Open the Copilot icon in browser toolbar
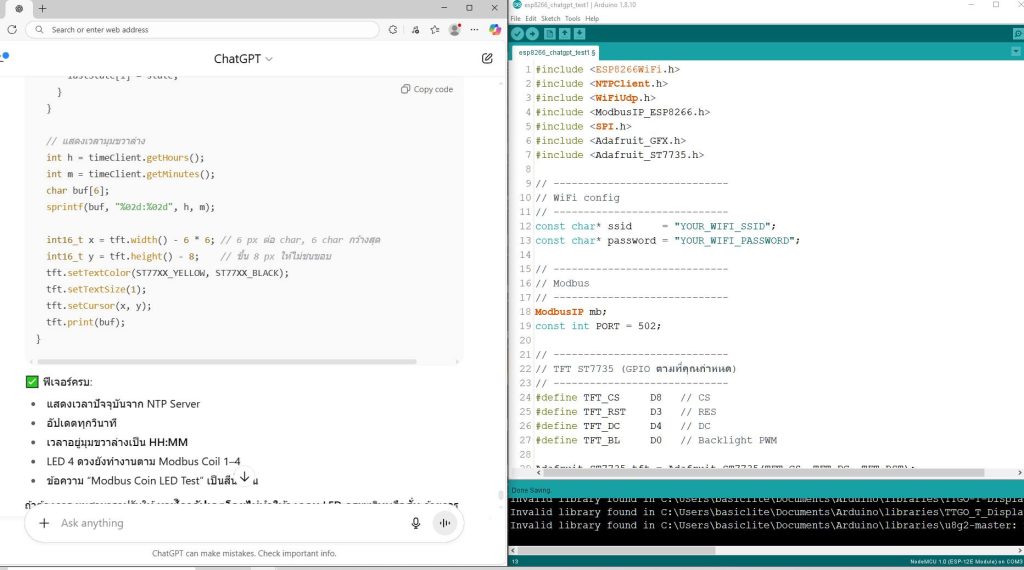The image size is (1024, 570). pyautogui.click(x=495, y=29)
